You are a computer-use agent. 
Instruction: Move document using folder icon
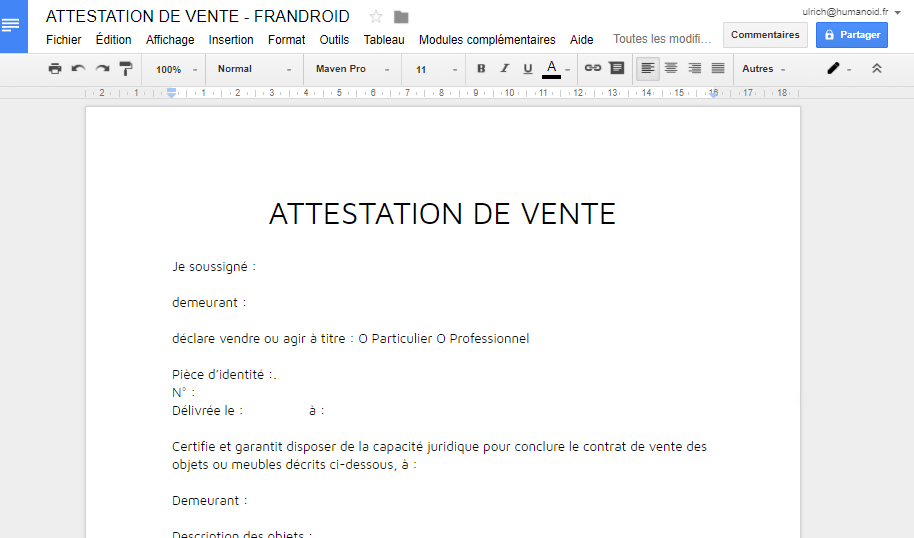click(x=401, y=17)
